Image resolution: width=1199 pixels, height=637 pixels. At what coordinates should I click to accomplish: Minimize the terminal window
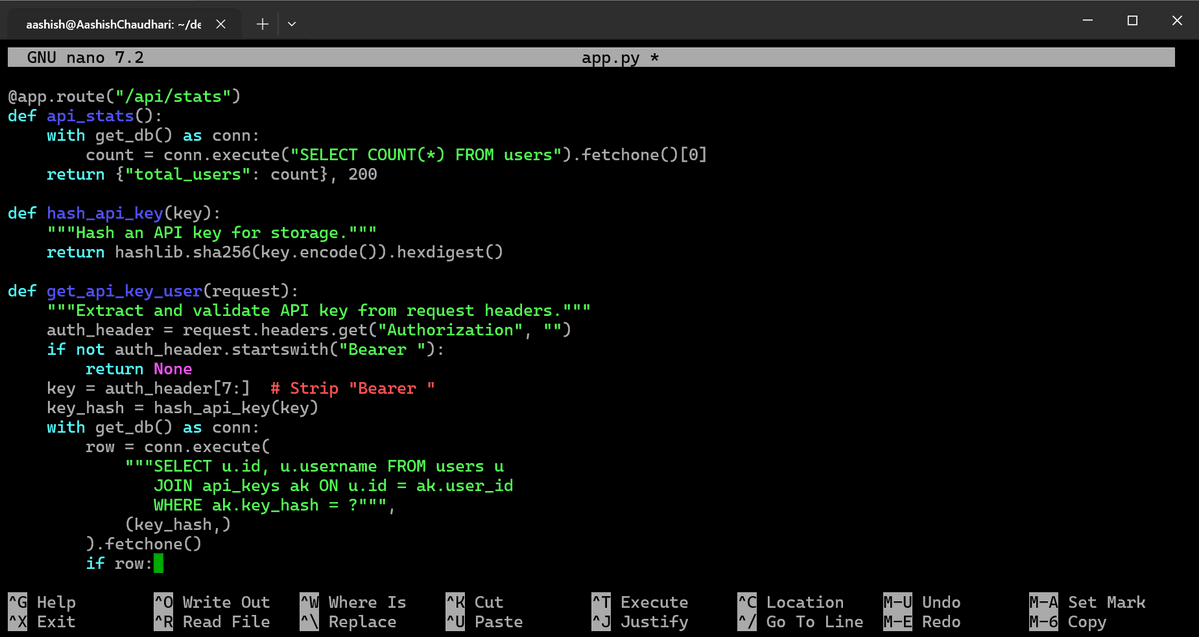tap(1088, 21)
